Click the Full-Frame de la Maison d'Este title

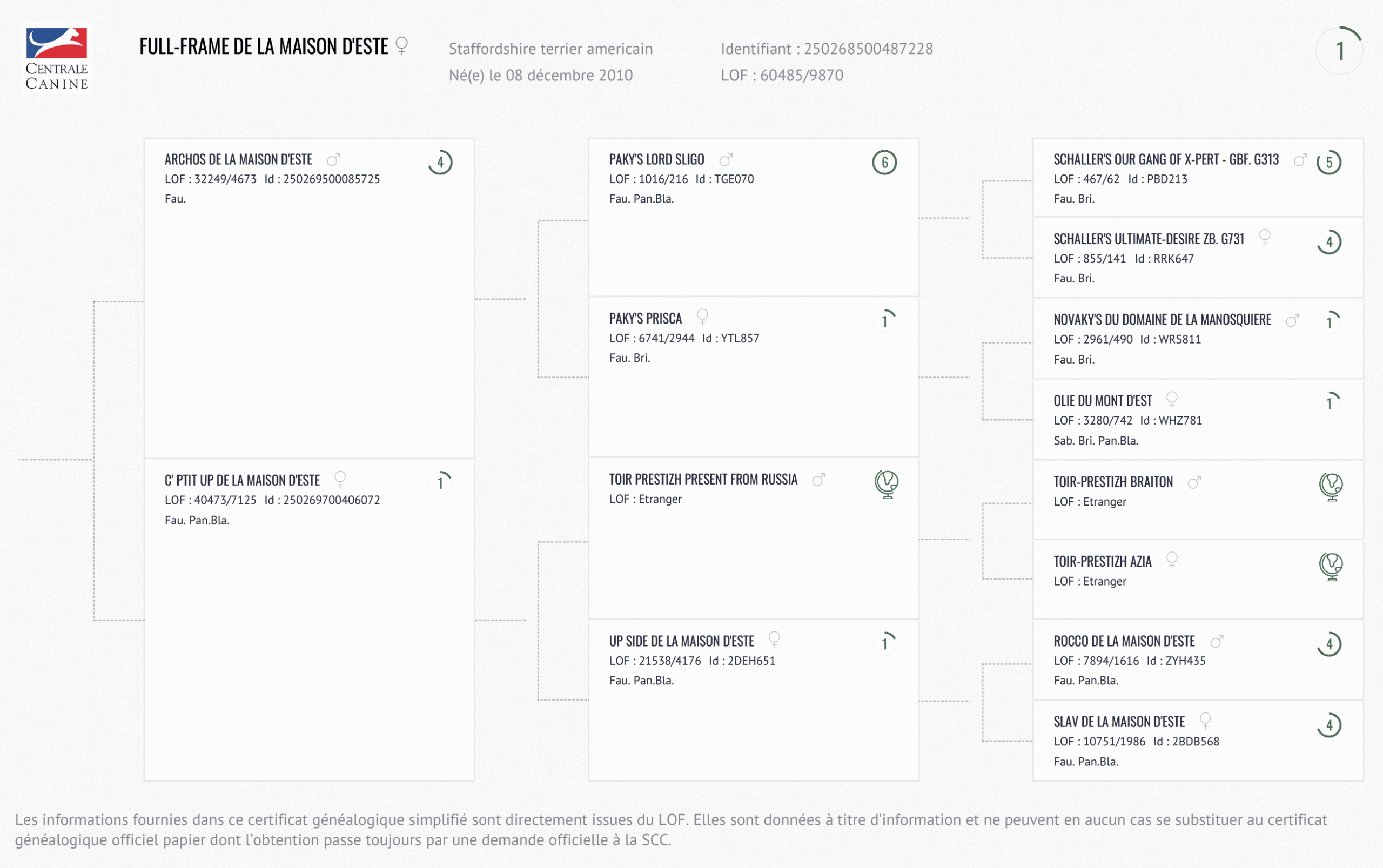[x=264, y=46]
